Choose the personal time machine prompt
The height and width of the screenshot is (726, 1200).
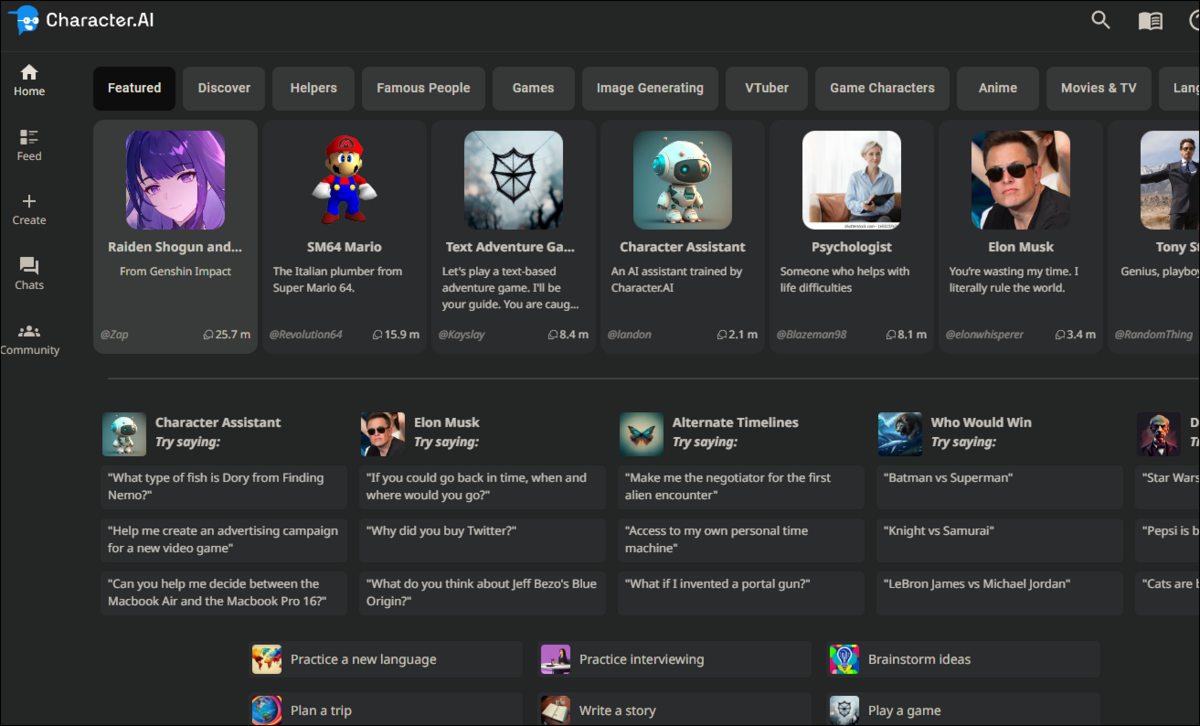(x=741, y=540)
